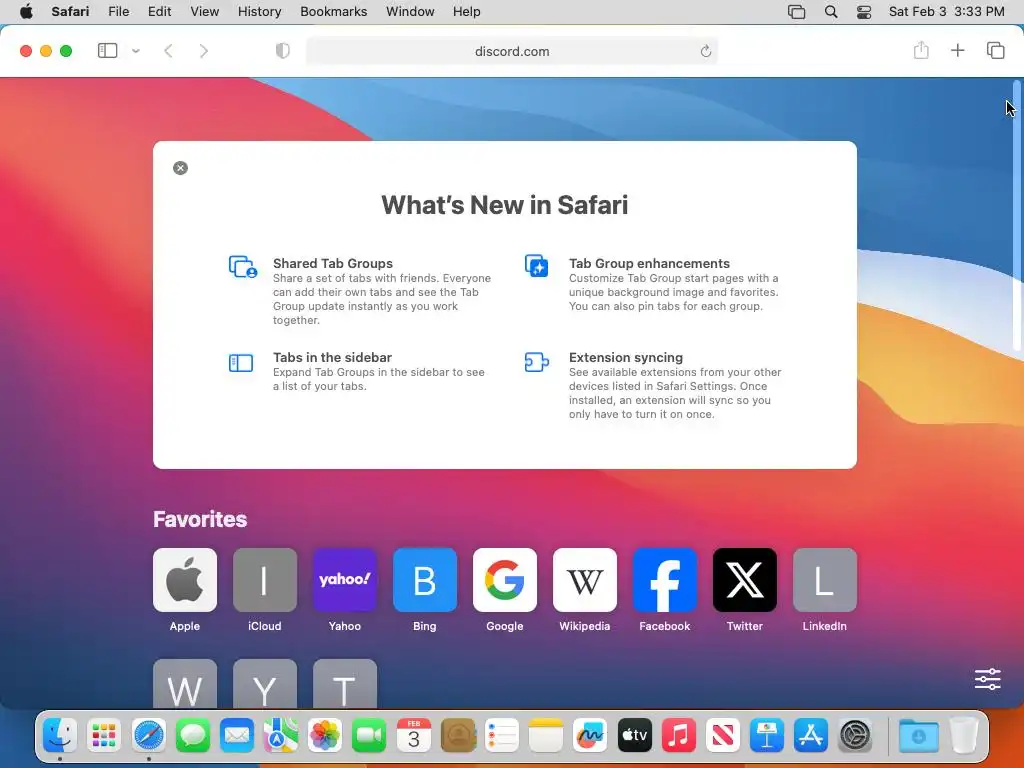
Task: Open the Bing favorite
Action: pyautogui.click(x=424, y=580)
